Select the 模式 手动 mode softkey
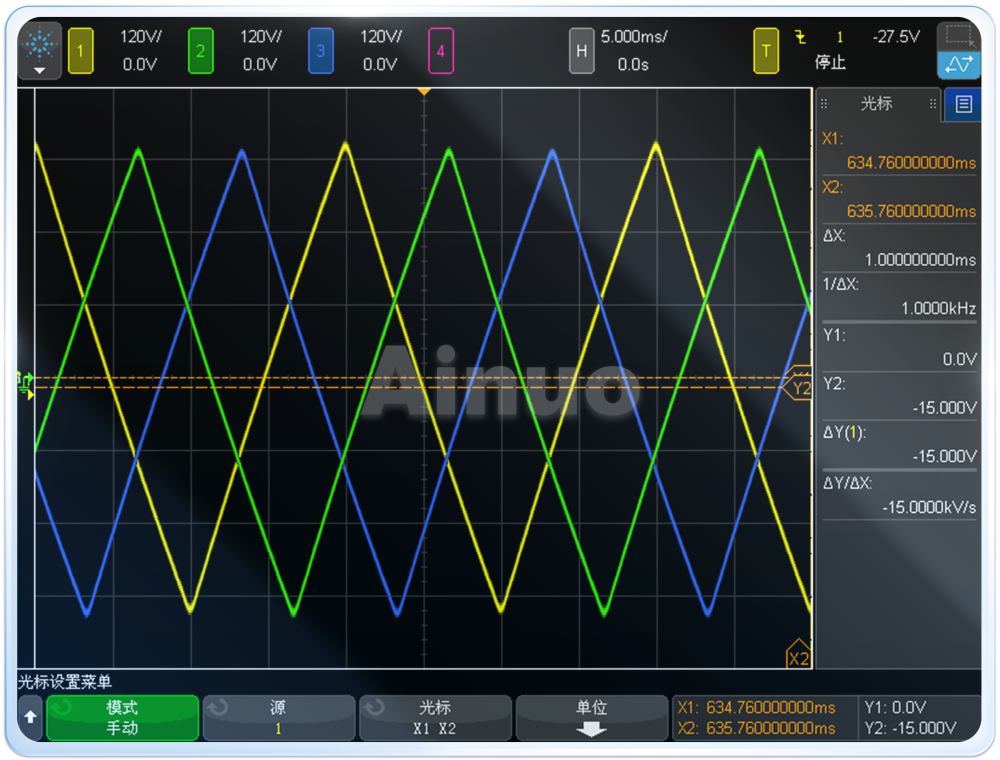 [122, 717]
